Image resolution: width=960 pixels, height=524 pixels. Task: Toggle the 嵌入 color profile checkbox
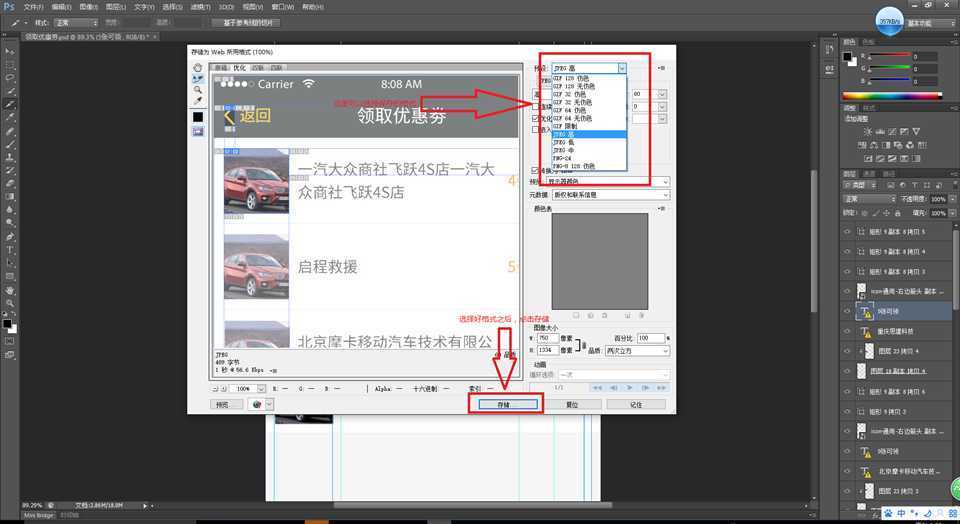(x=536, y=129)
